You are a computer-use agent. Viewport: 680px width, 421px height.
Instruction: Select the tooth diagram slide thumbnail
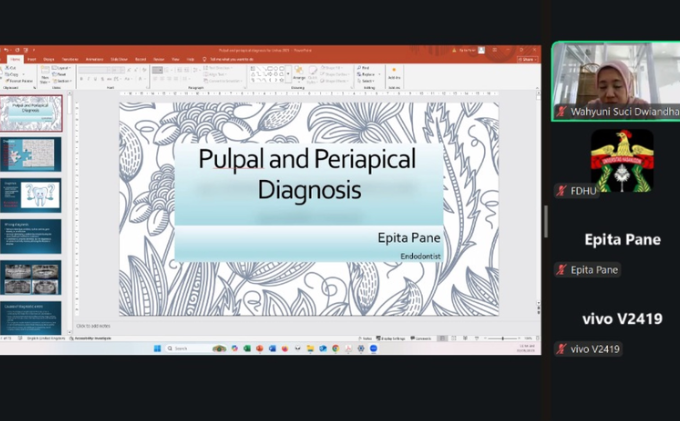tap(31, 194)
